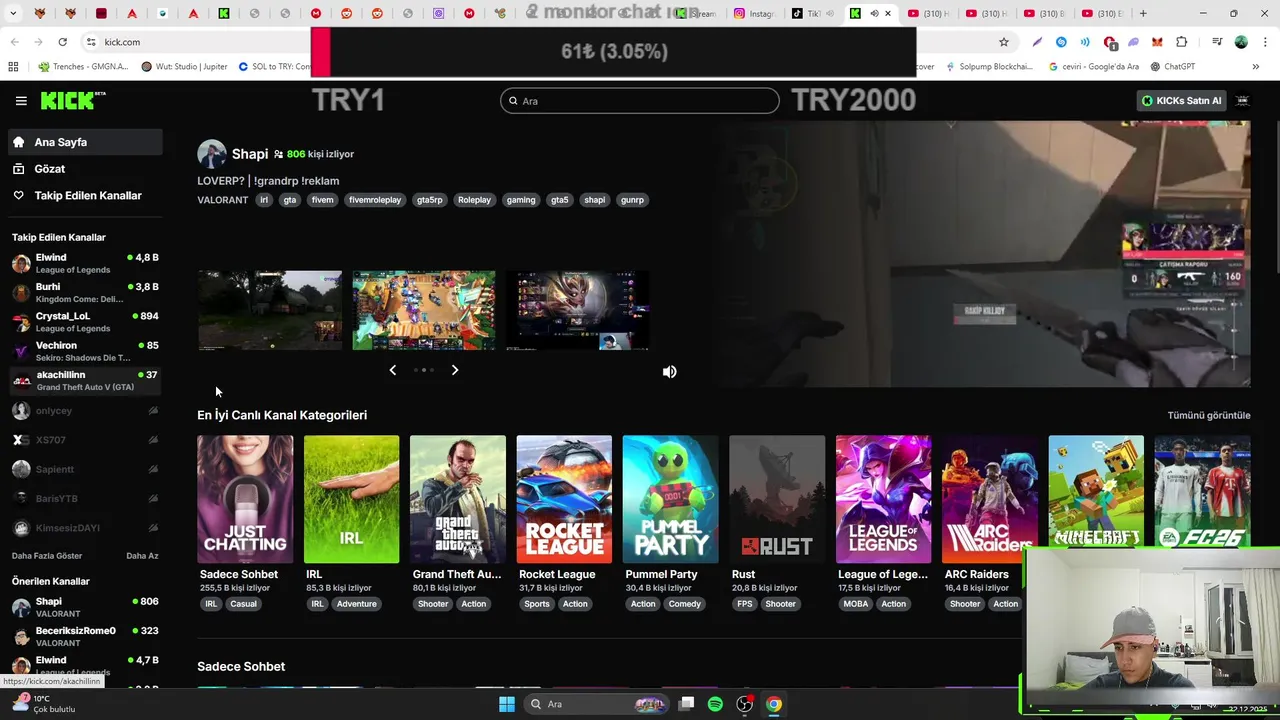Open Crystal_LoL in followed channels
This screenshot has width=1280, height=720.
(85, 322)
